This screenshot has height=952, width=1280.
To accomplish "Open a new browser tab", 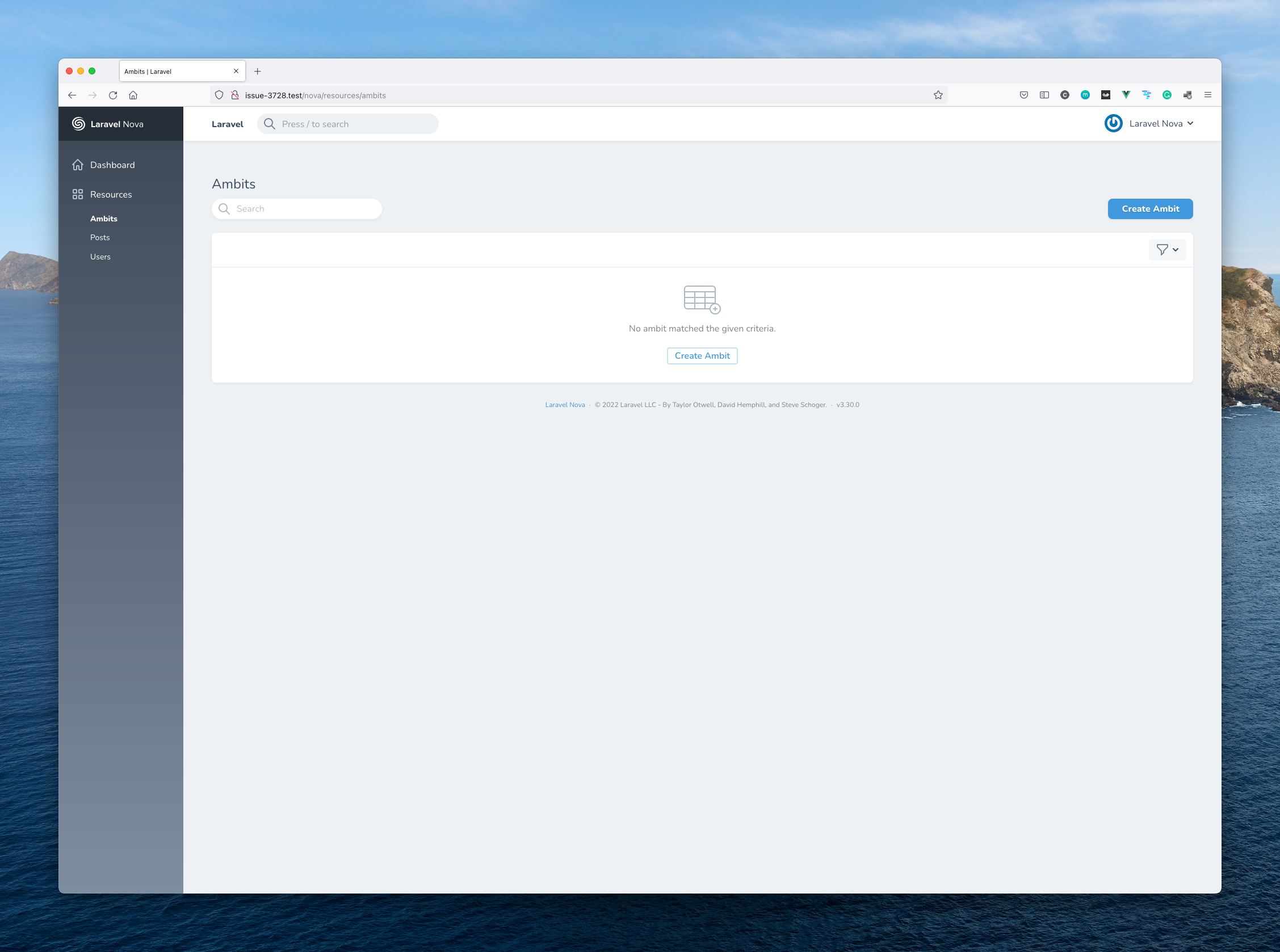I will point(258,72).
